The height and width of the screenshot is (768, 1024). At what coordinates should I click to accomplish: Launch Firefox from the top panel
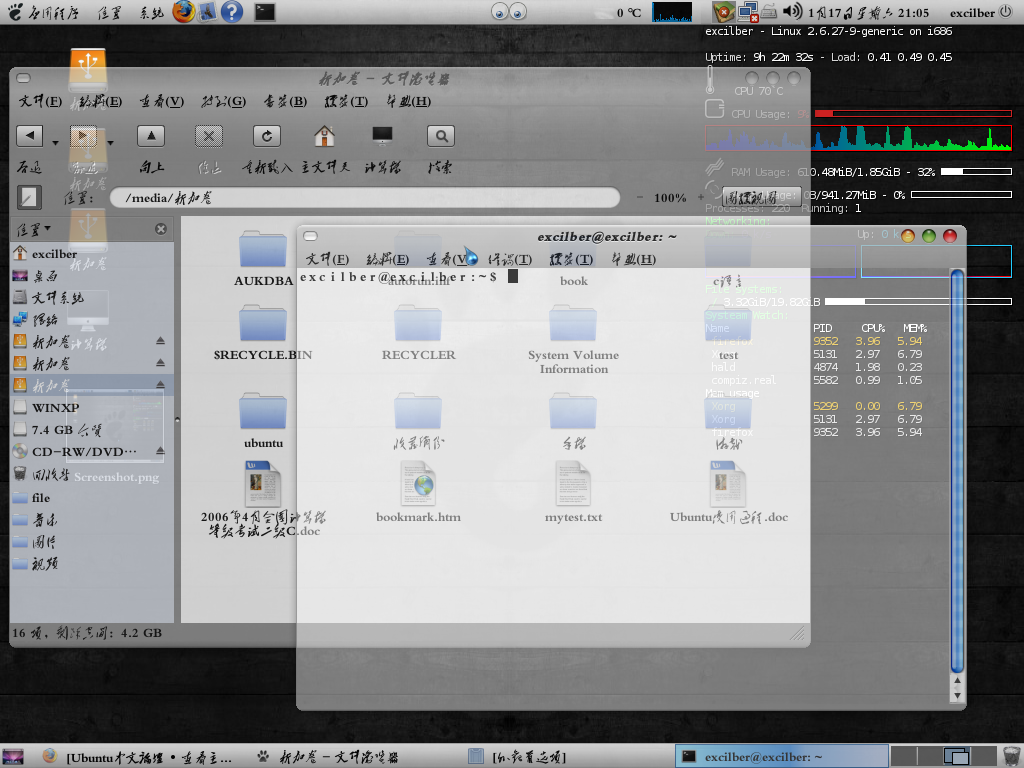click(184, 12)
